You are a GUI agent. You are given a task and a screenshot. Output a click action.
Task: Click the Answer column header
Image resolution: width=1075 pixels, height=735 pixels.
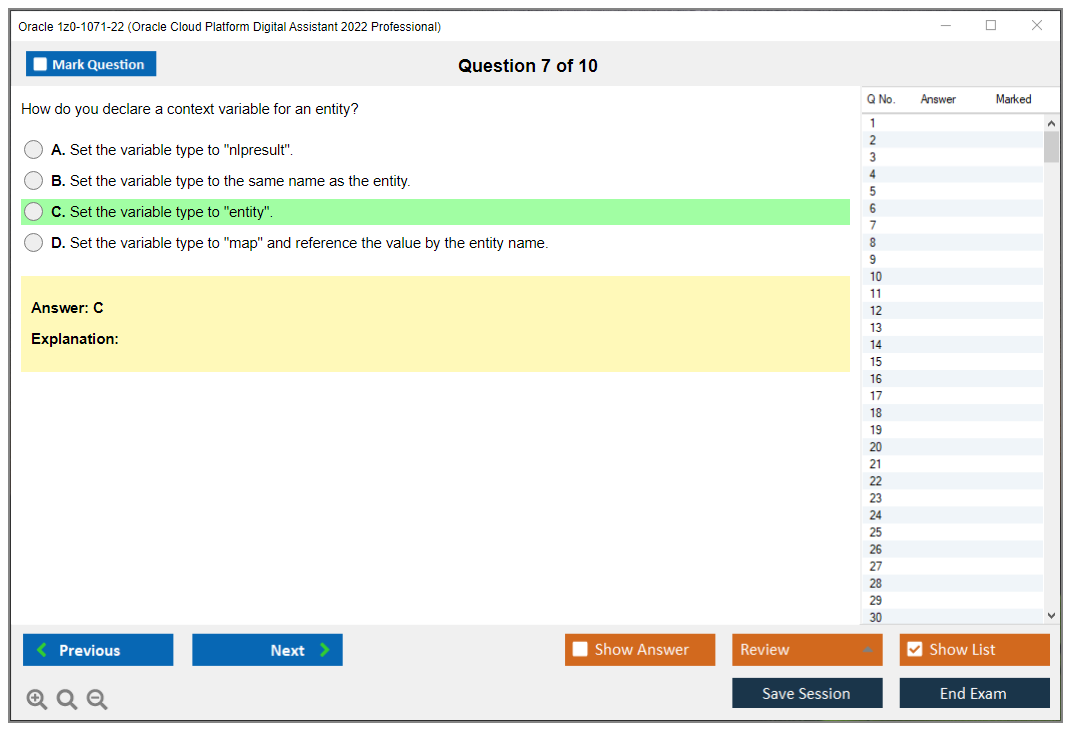point(937,99)
